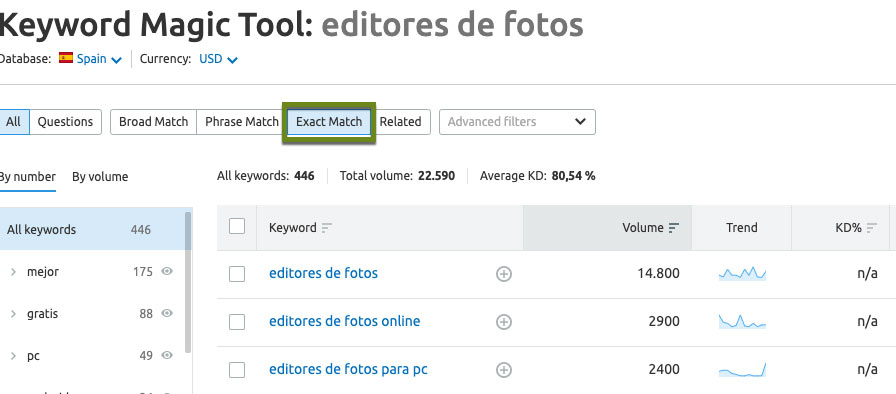
Task: View trend sparkline for 'editores de fotos'
Action: (742, 274)
